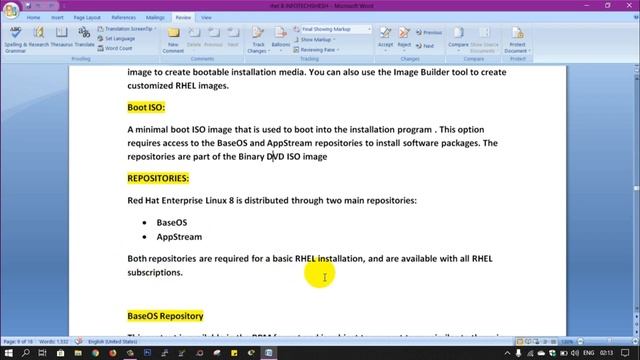
Task: Click the proofing errors status icon
Action: click(78, 341)
